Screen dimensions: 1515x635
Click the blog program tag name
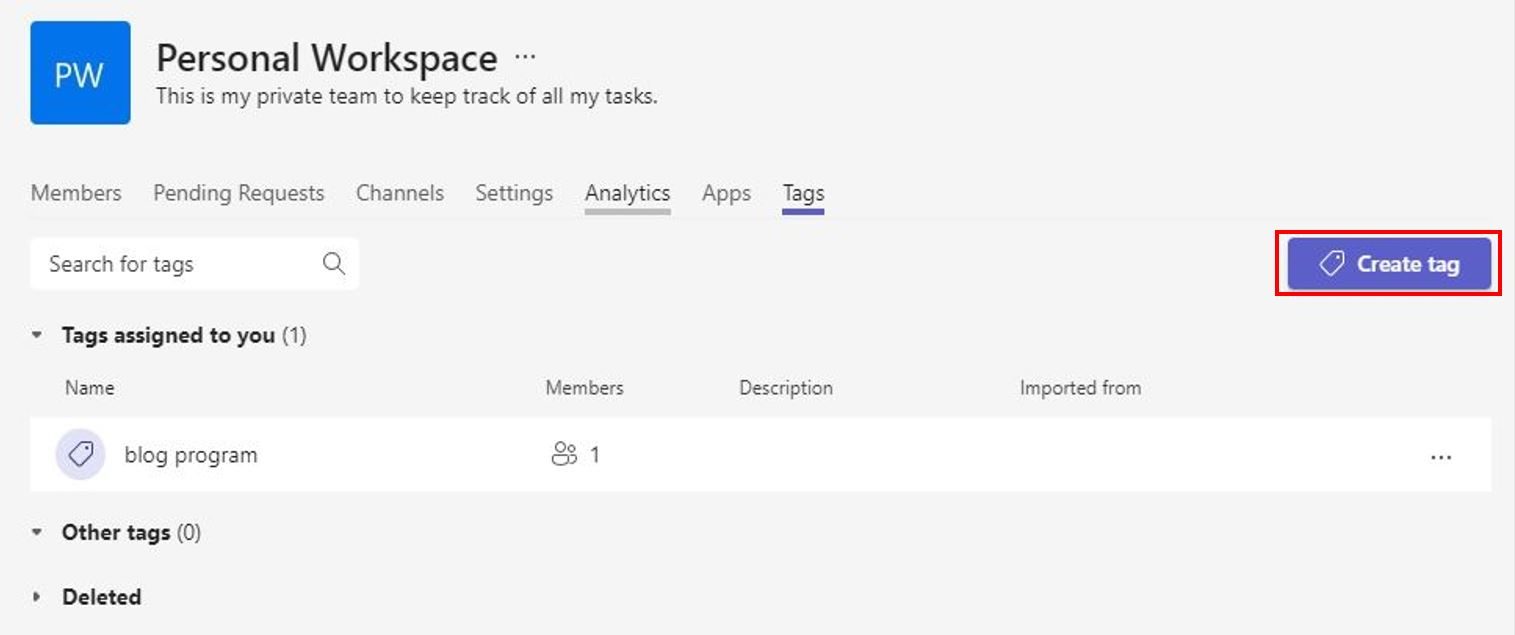click(x=191, y=455)
